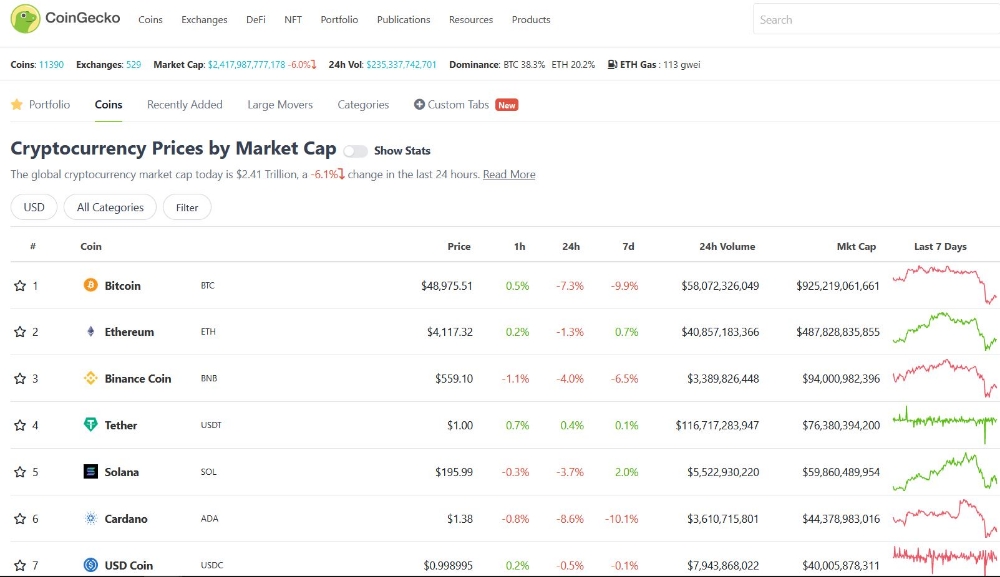Open the DeFi menu

pos(256,20)
